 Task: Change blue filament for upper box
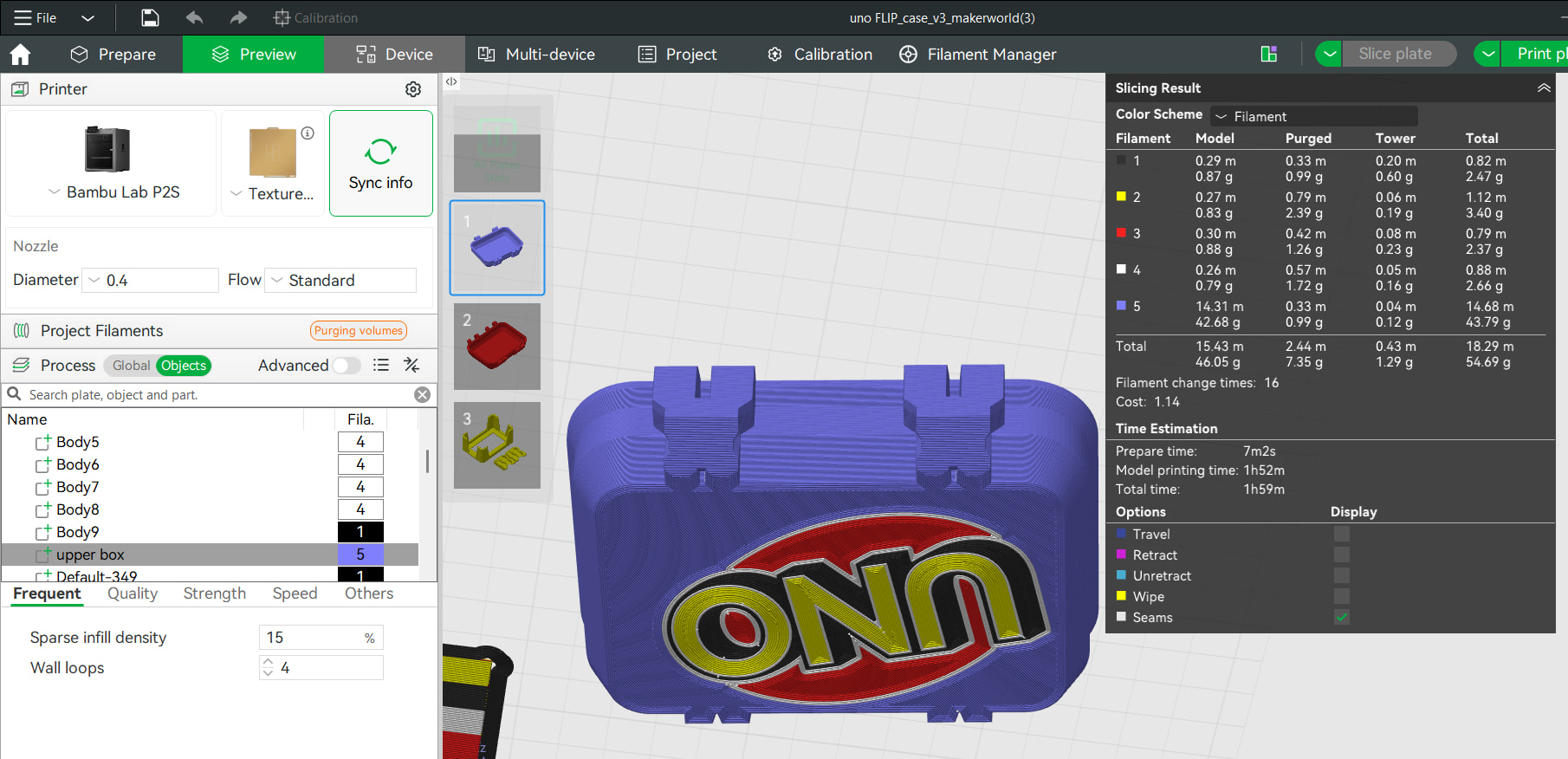pos(360,555)
